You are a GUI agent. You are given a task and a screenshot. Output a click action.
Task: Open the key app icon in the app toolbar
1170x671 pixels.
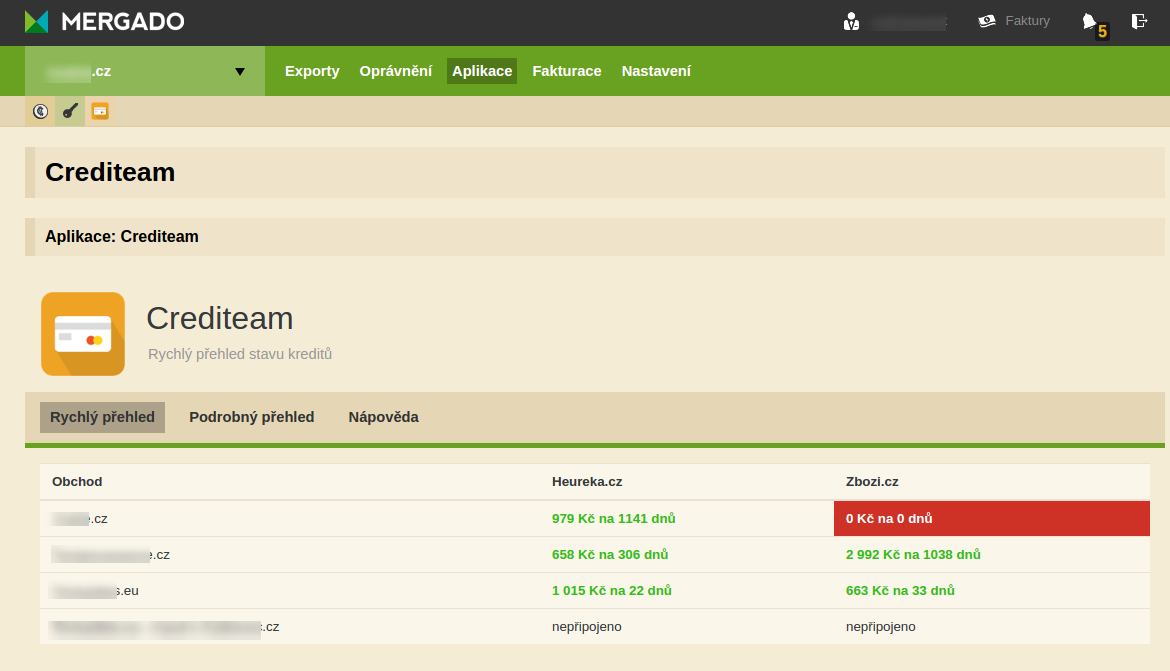click(x=70, y=111)
